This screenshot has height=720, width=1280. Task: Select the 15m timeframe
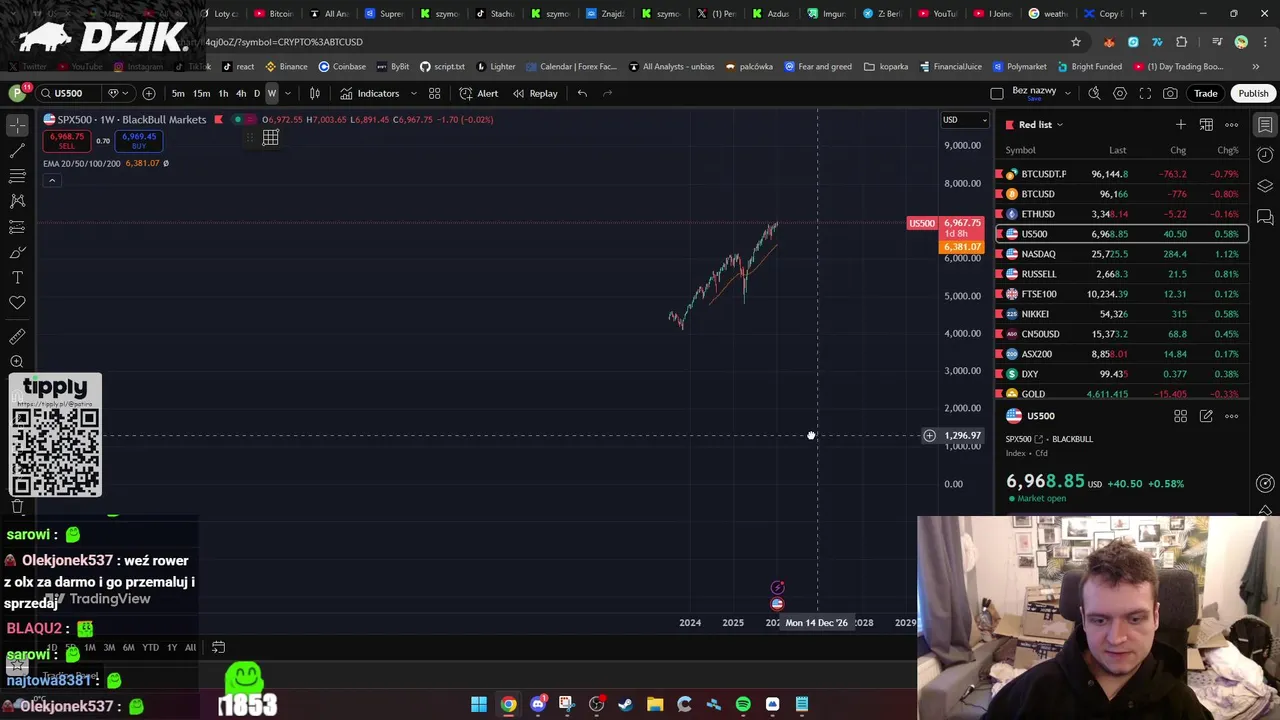201,93
